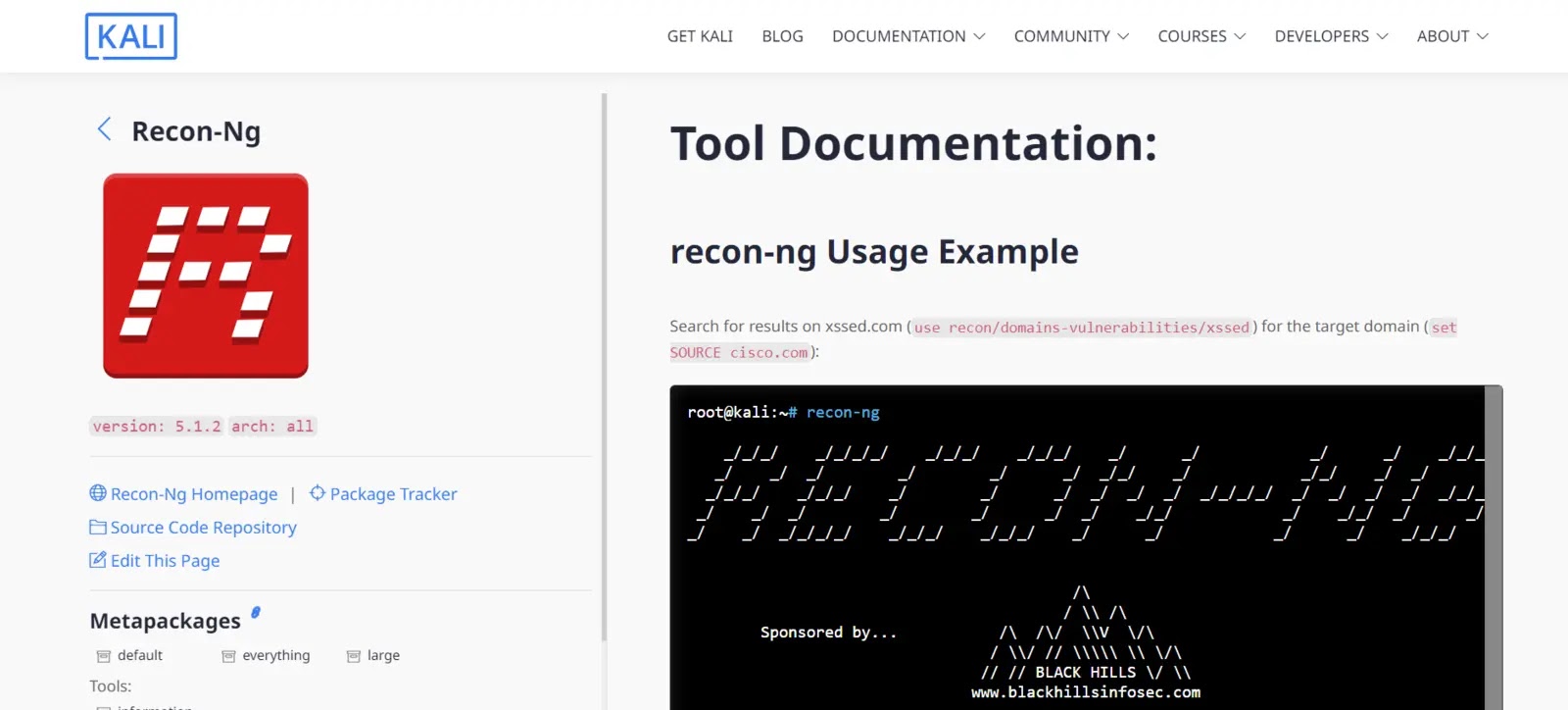Open the BLOG page
The width and height of the screenshot is (1568, 710).
point(782,36)
